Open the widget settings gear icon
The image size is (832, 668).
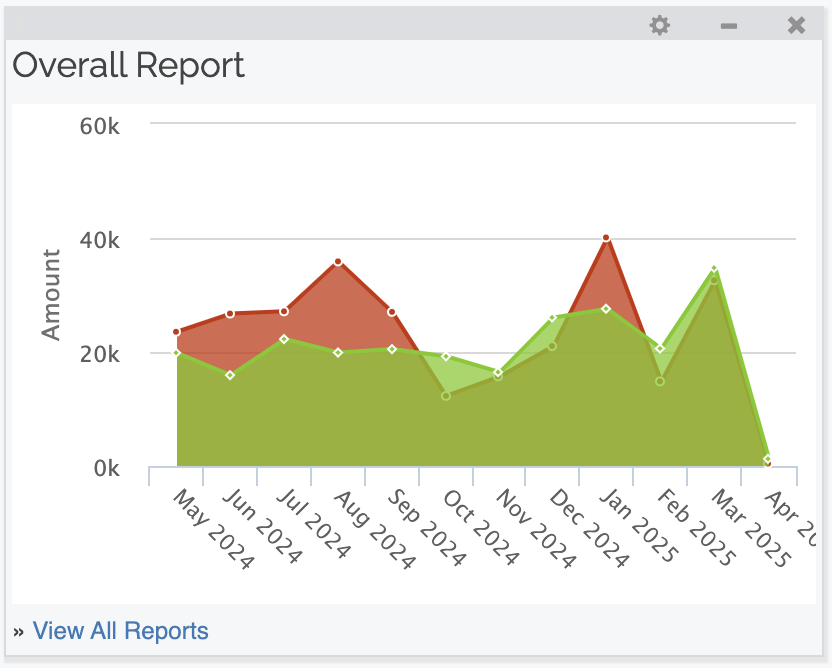click(x=659, y=25)
